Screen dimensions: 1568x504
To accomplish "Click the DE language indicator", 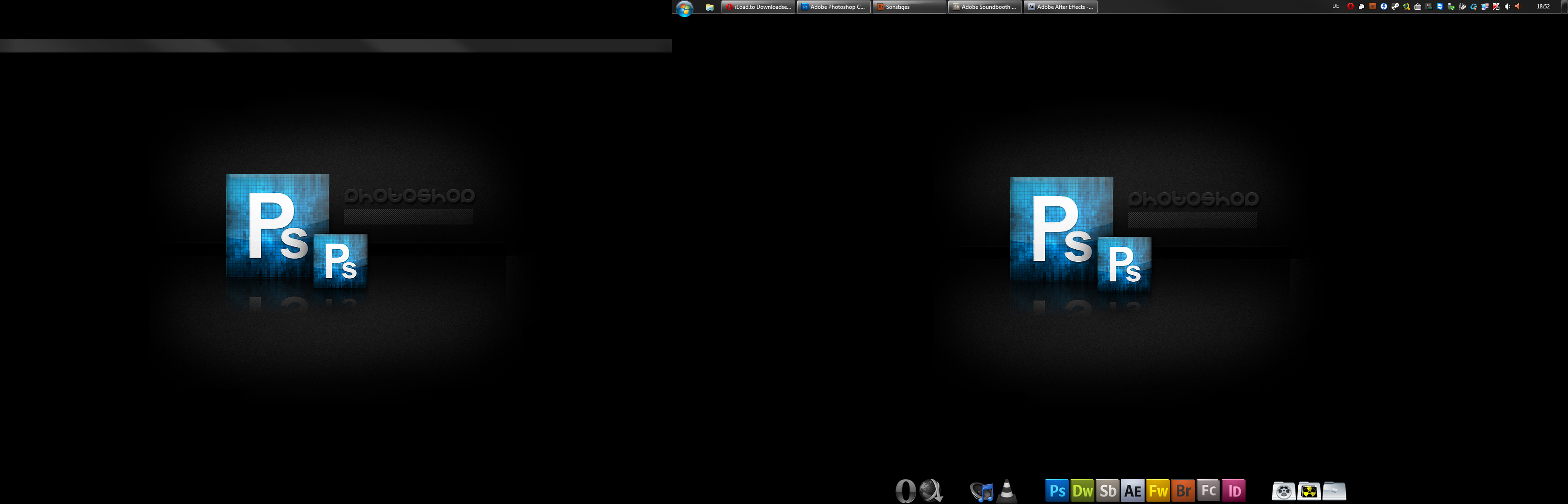I will click(x=1336, y=7).
